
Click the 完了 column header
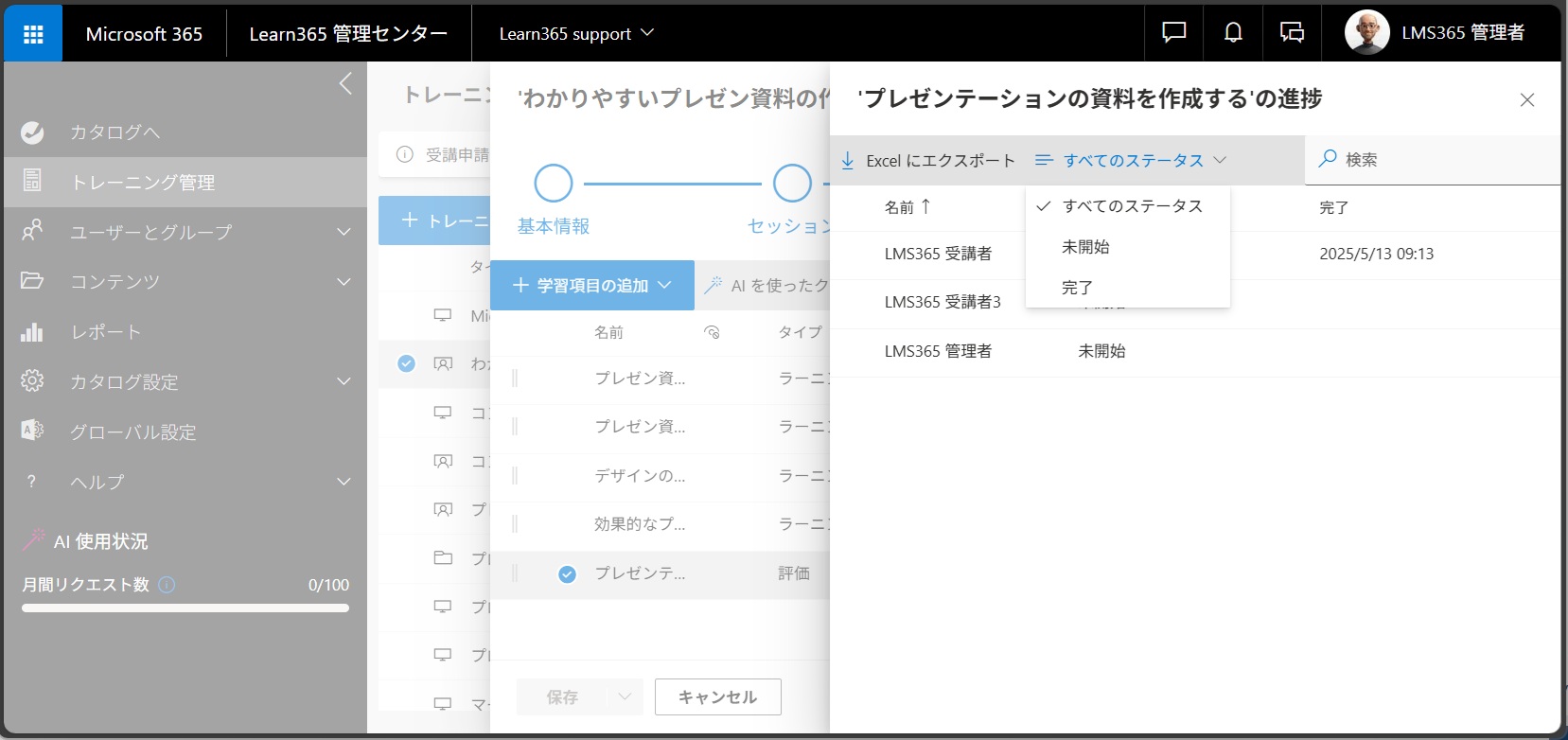click(1333, 207)
